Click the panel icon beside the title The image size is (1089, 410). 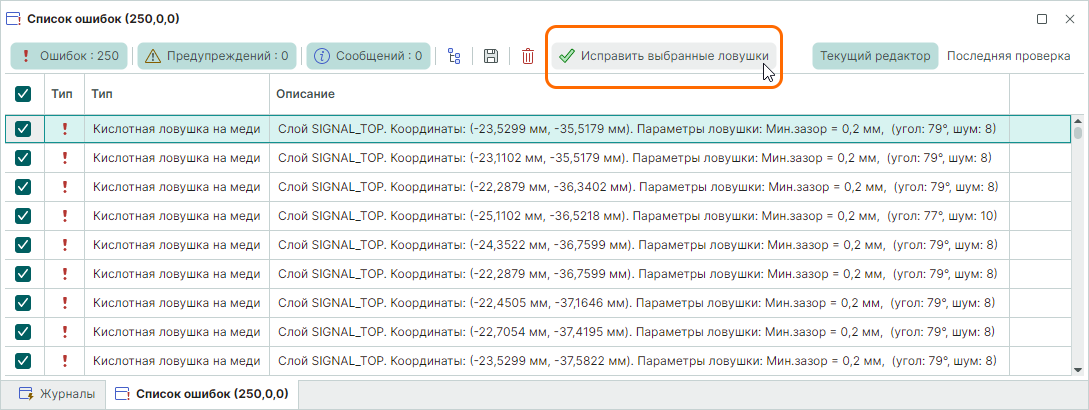13,19
